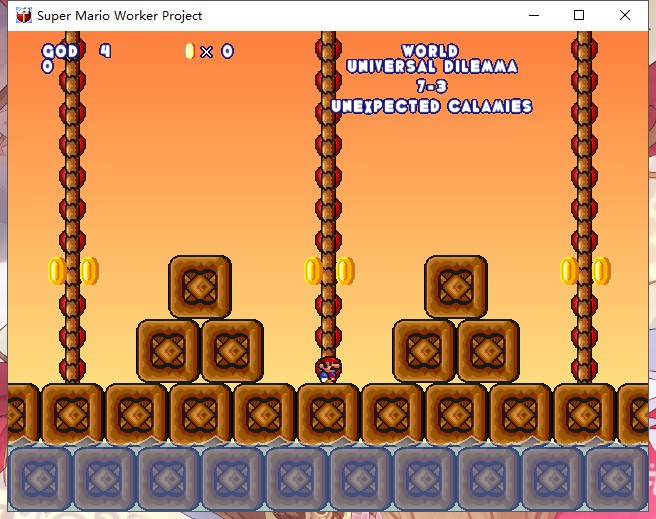
Task: Click Mario standing at the middle rope
Action: 329,370
